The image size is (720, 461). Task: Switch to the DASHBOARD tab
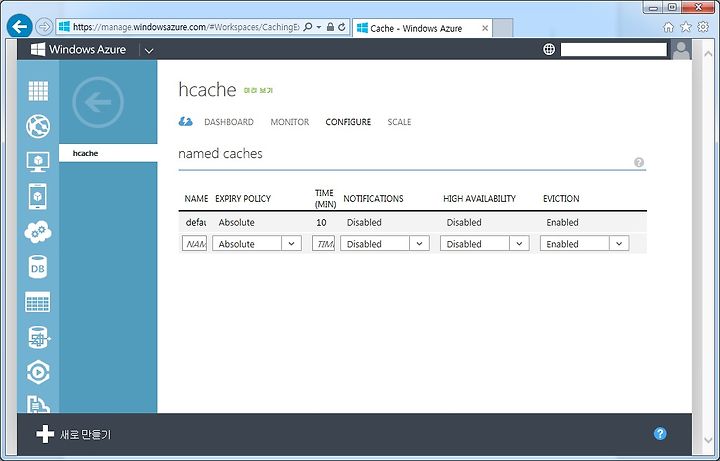tap(229, 122)
